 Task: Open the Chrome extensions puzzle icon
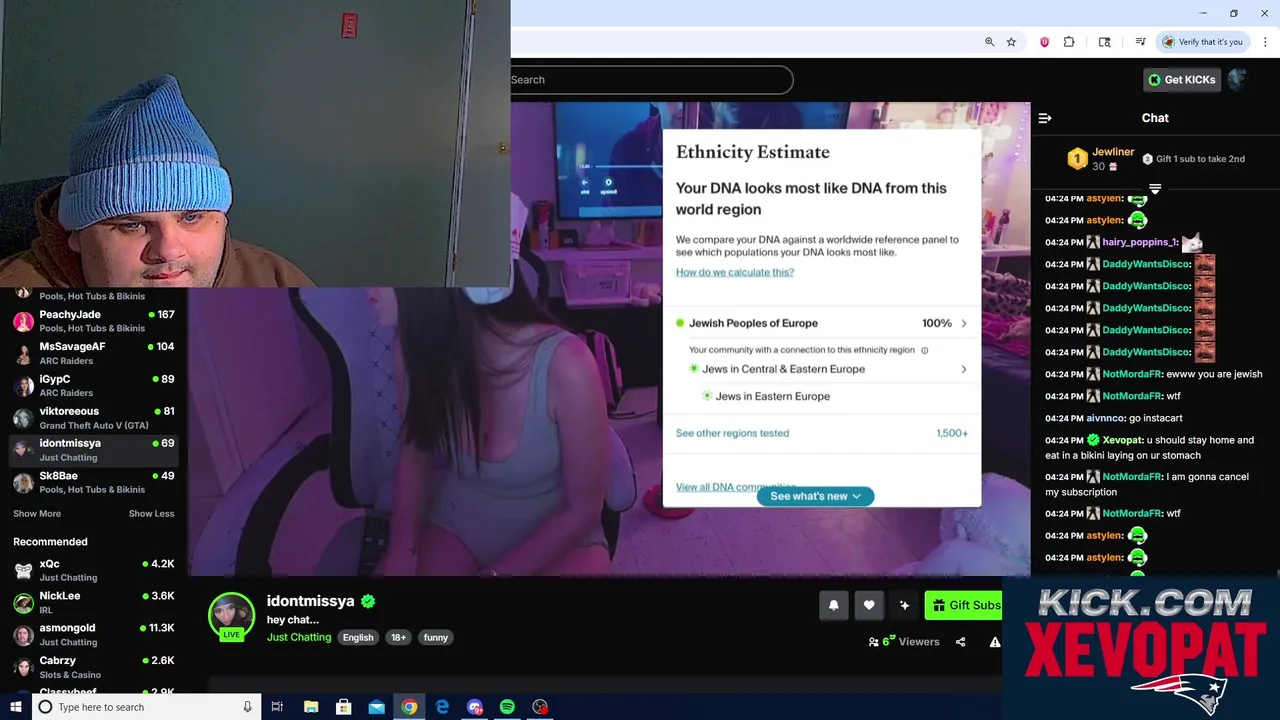click(1069, 42)
